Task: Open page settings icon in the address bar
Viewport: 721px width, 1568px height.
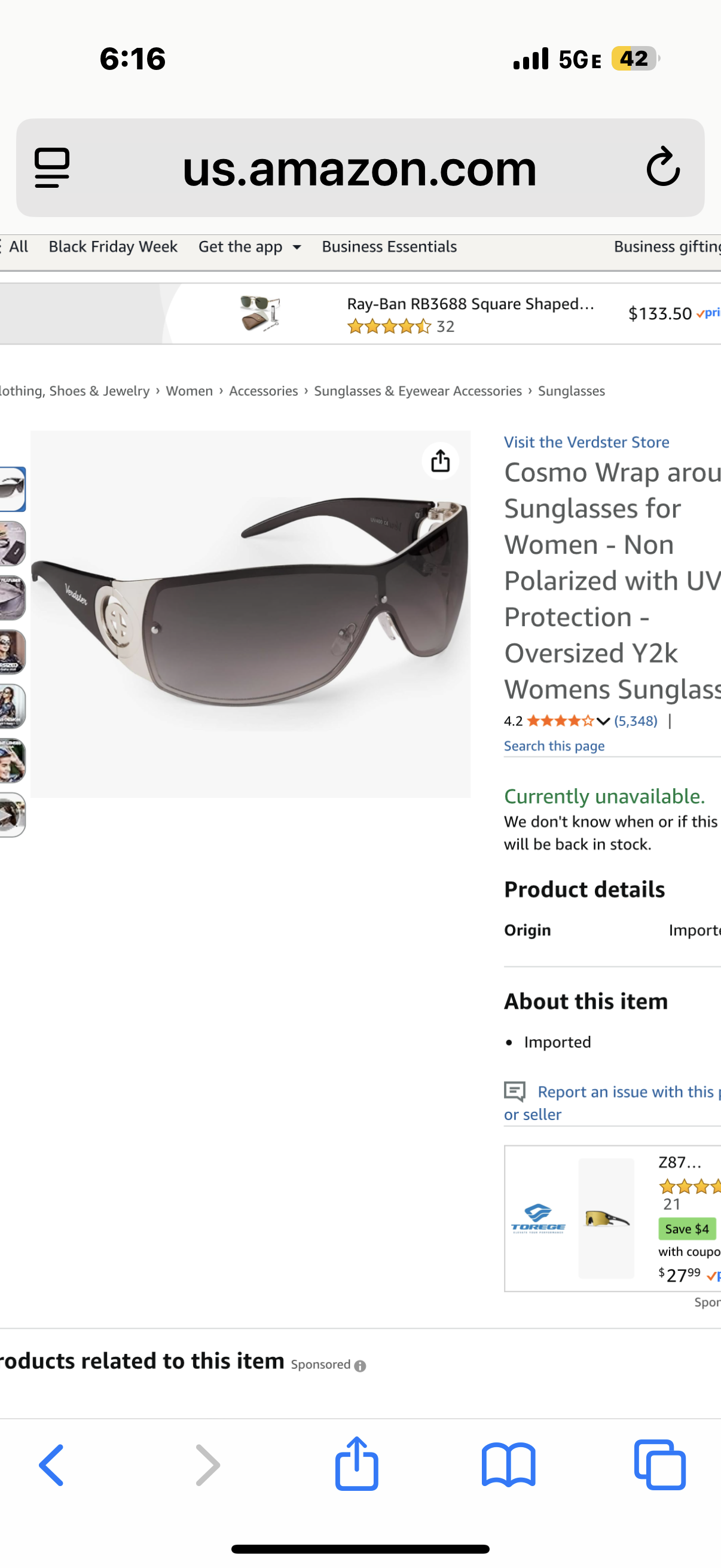Action: pos(51,169)
